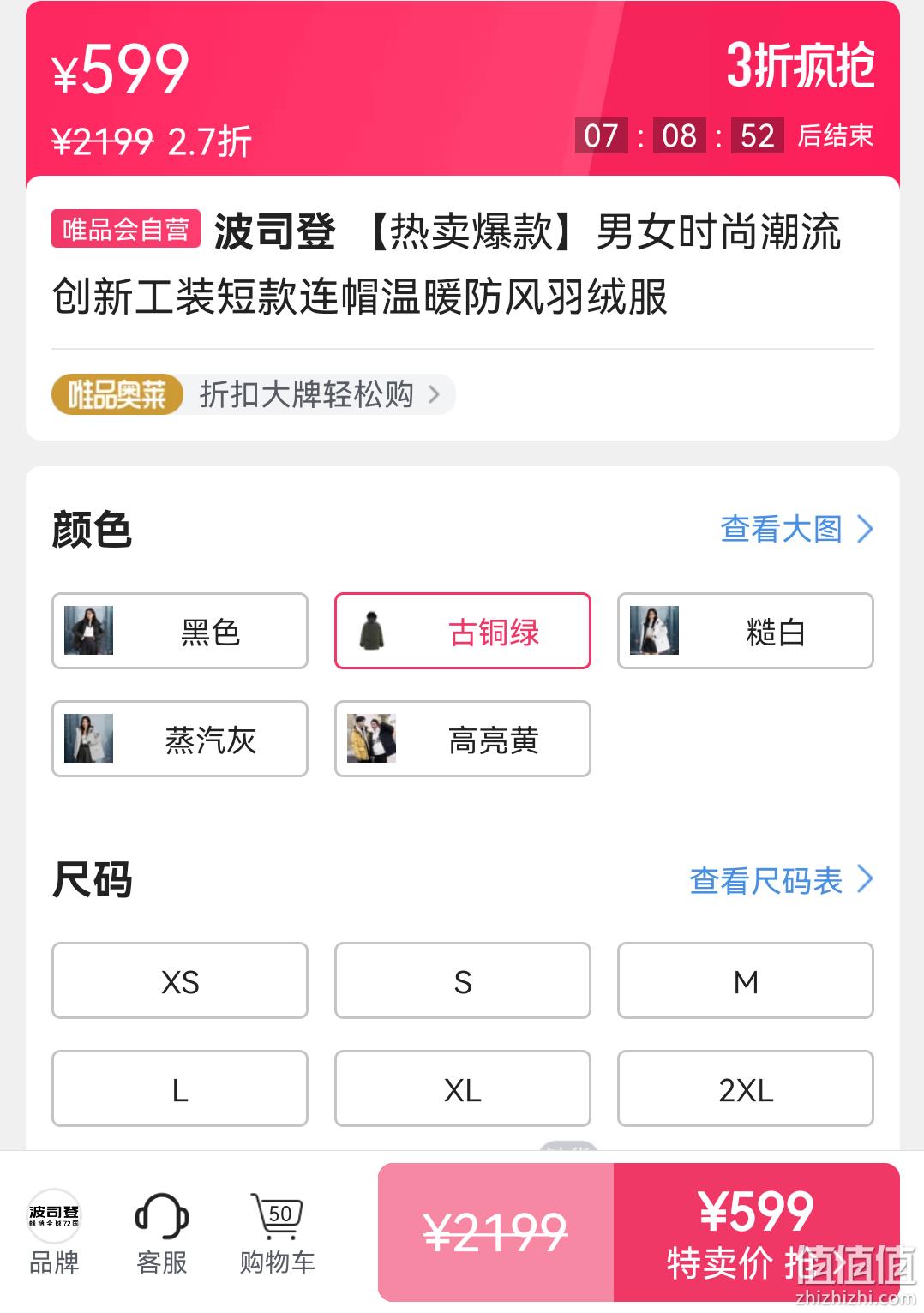Expand 折扣大牌轻松购 arrow
924x1313 pixels.
point(435,395)
